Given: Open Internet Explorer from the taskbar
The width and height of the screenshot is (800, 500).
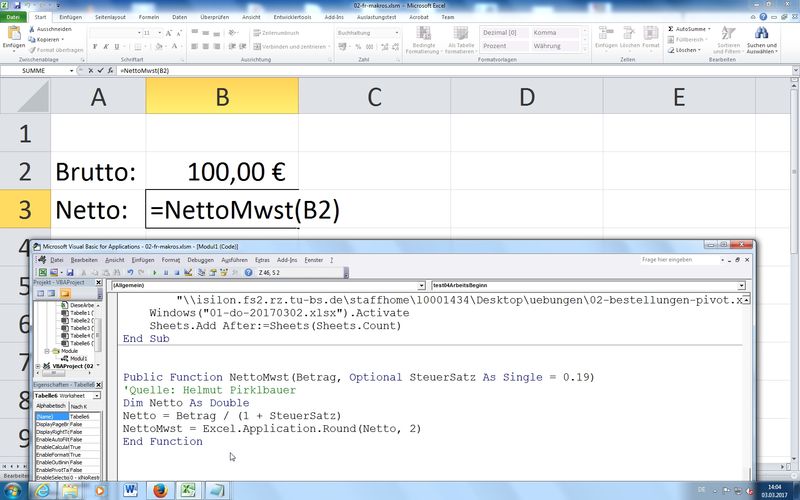Looking at the screenshot, I should [43, 491].
